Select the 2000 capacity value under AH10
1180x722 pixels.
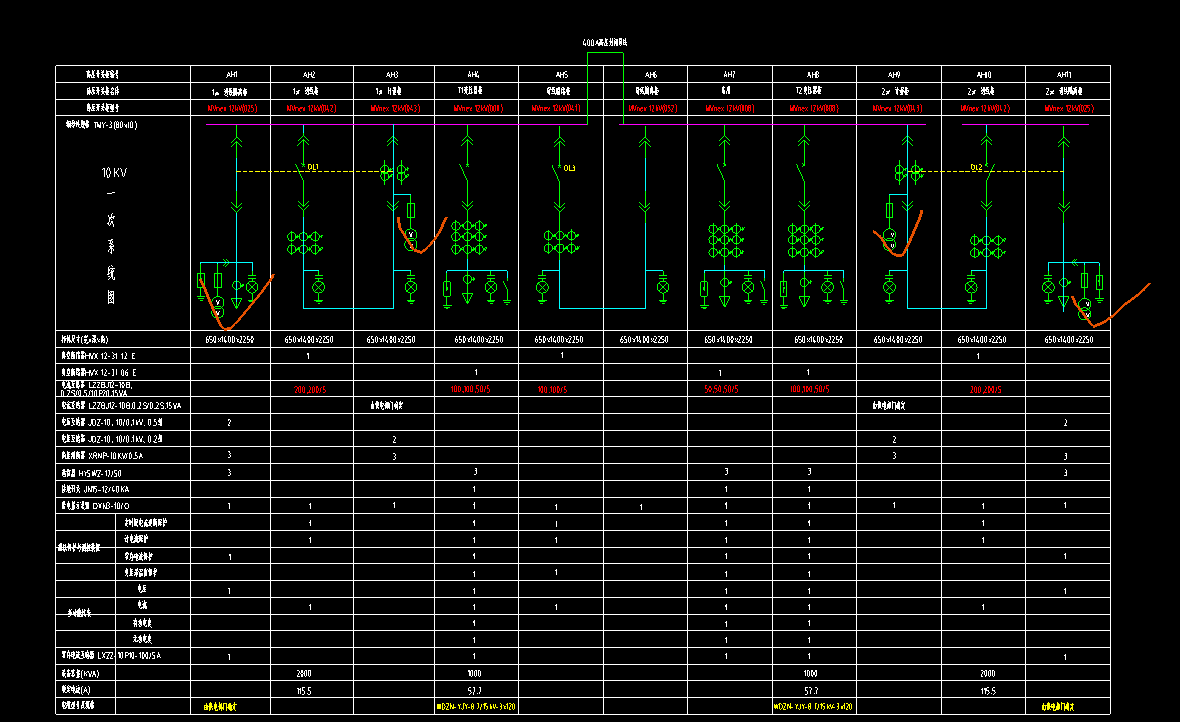(x=987, y=674)
